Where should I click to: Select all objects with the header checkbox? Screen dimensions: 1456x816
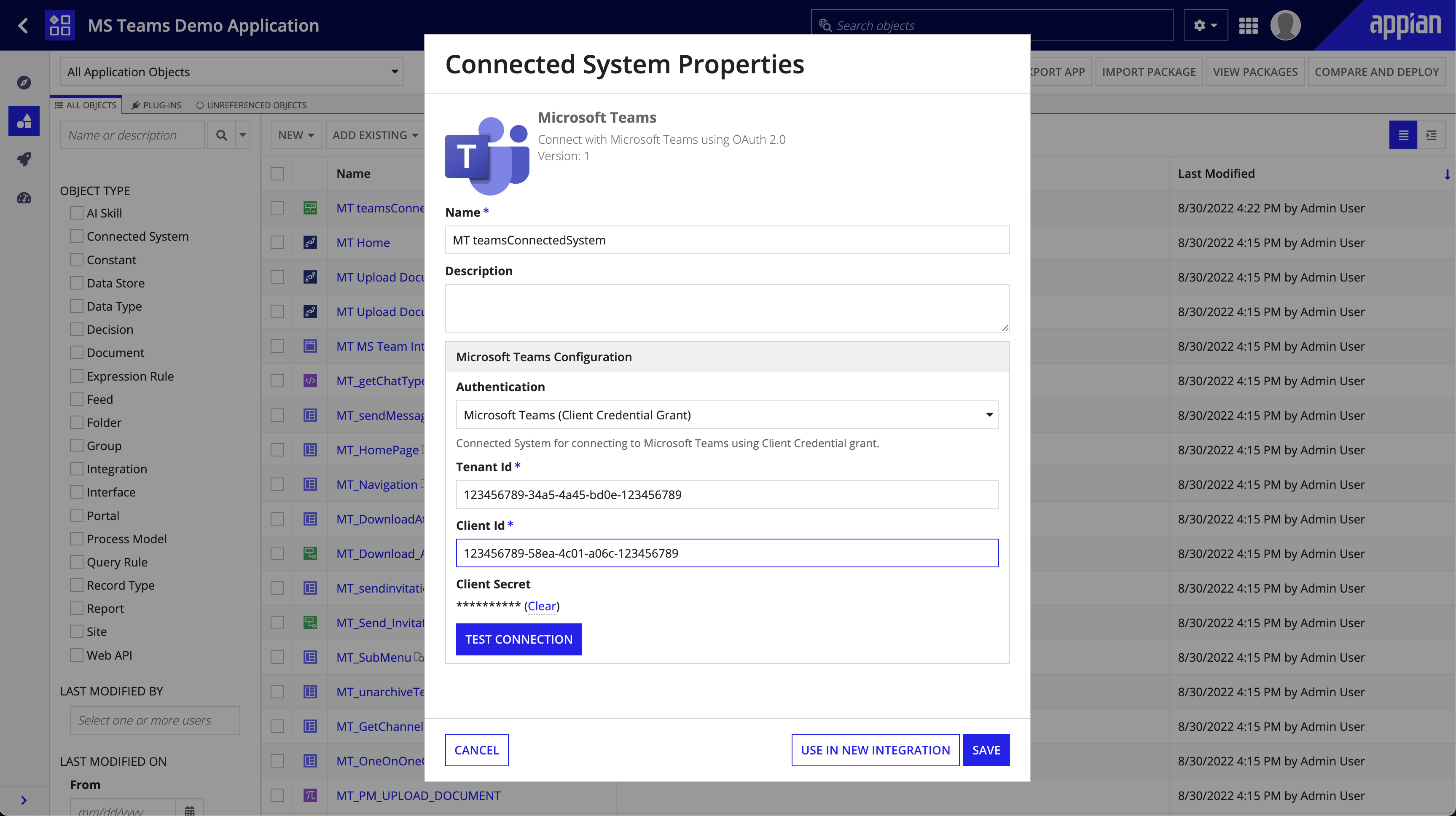point(277,174)
